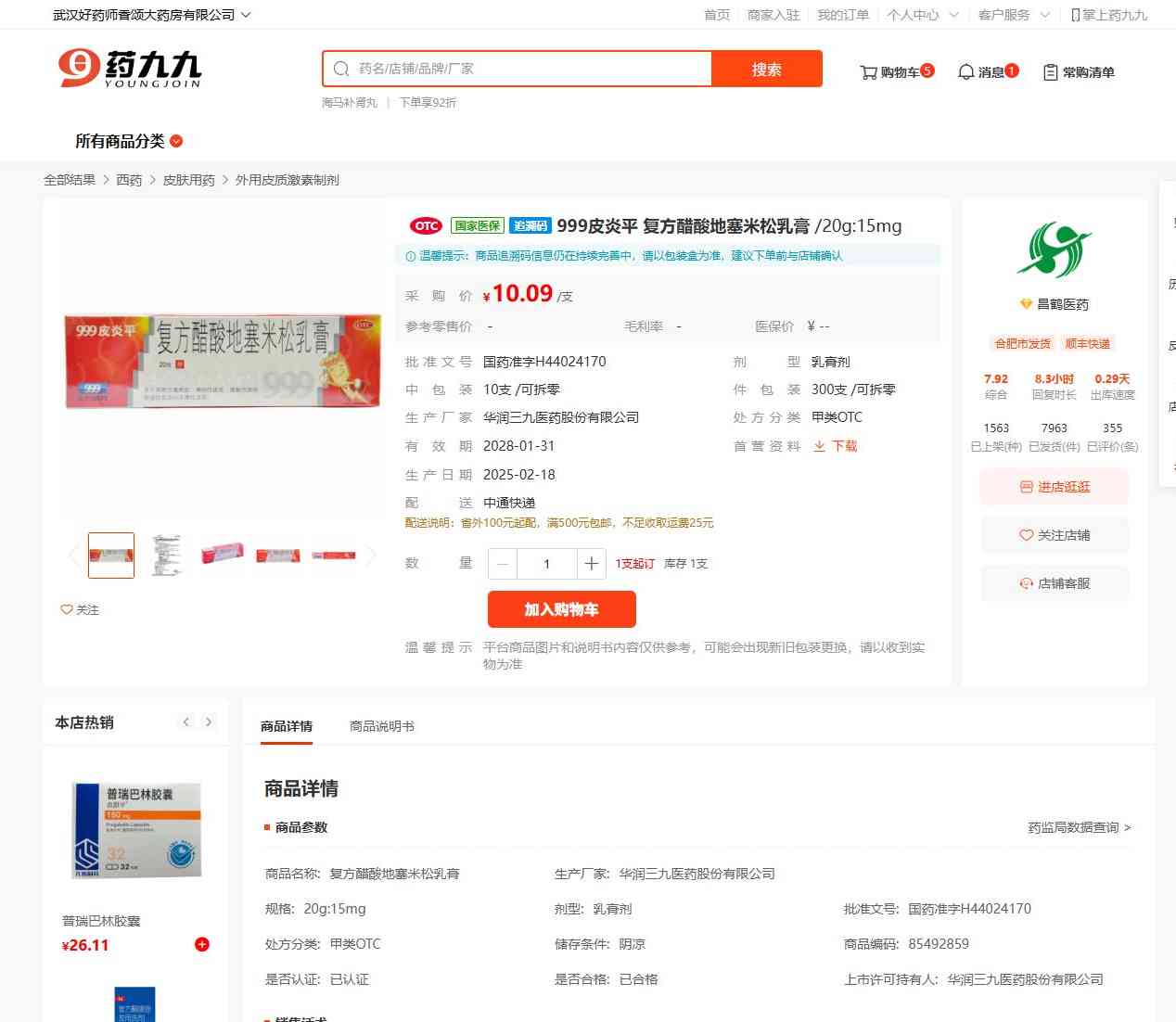Show next thumbnails with the gallery right arrow
Viewport: 1176px width, 1022px height.
(x=371, y=556)
